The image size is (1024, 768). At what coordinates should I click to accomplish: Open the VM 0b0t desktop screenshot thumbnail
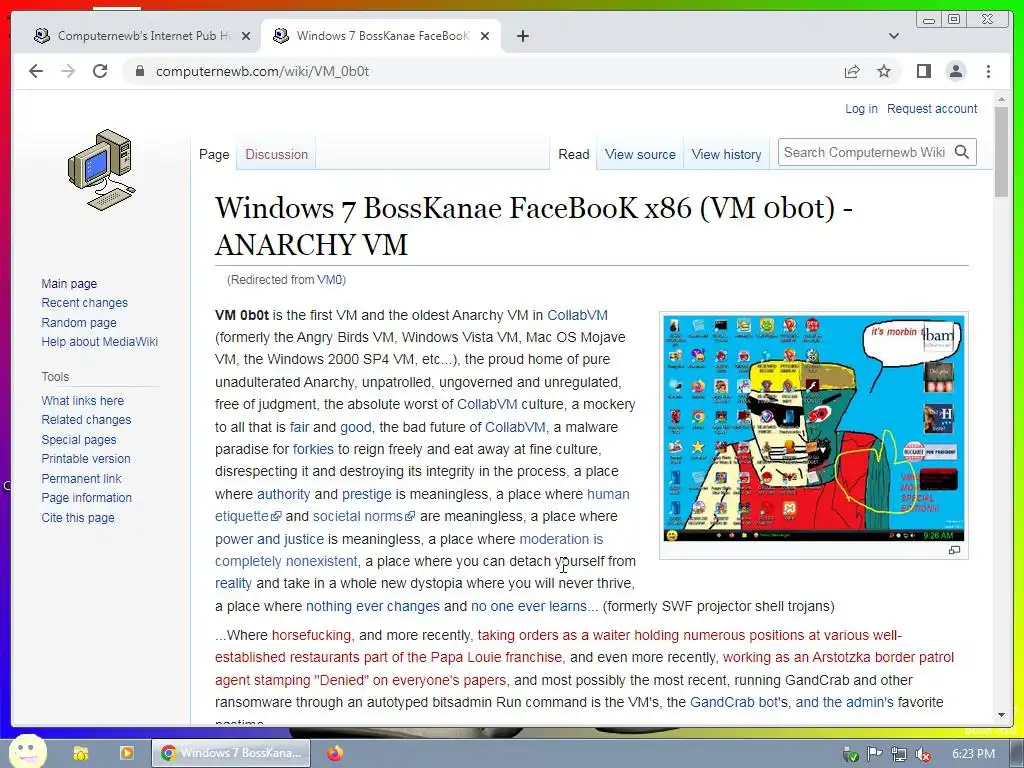pyautogui.click(x=814, y=428)
